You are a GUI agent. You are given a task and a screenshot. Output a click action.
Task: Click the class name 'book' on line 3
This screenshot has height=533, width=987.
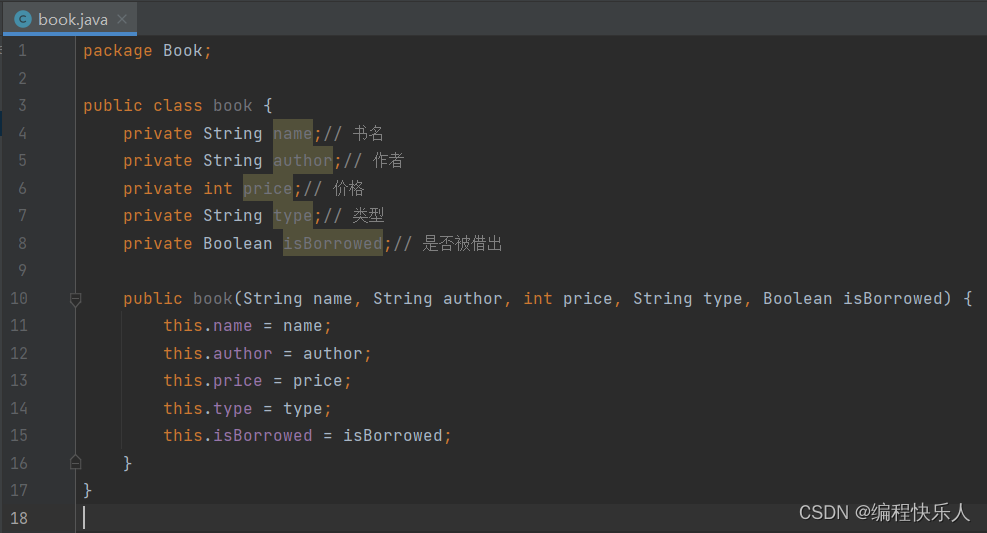(232, 105)
